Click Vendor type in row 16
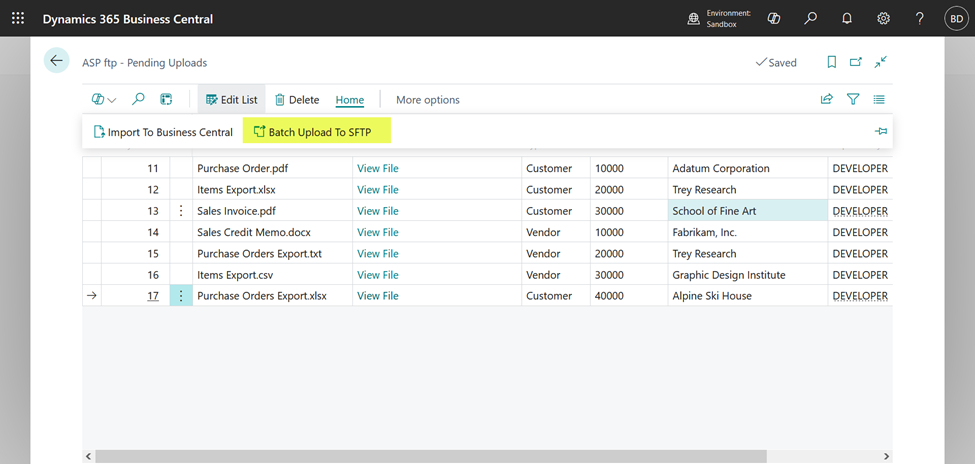This screenshot has height=464, width=975. click(555, 275)
